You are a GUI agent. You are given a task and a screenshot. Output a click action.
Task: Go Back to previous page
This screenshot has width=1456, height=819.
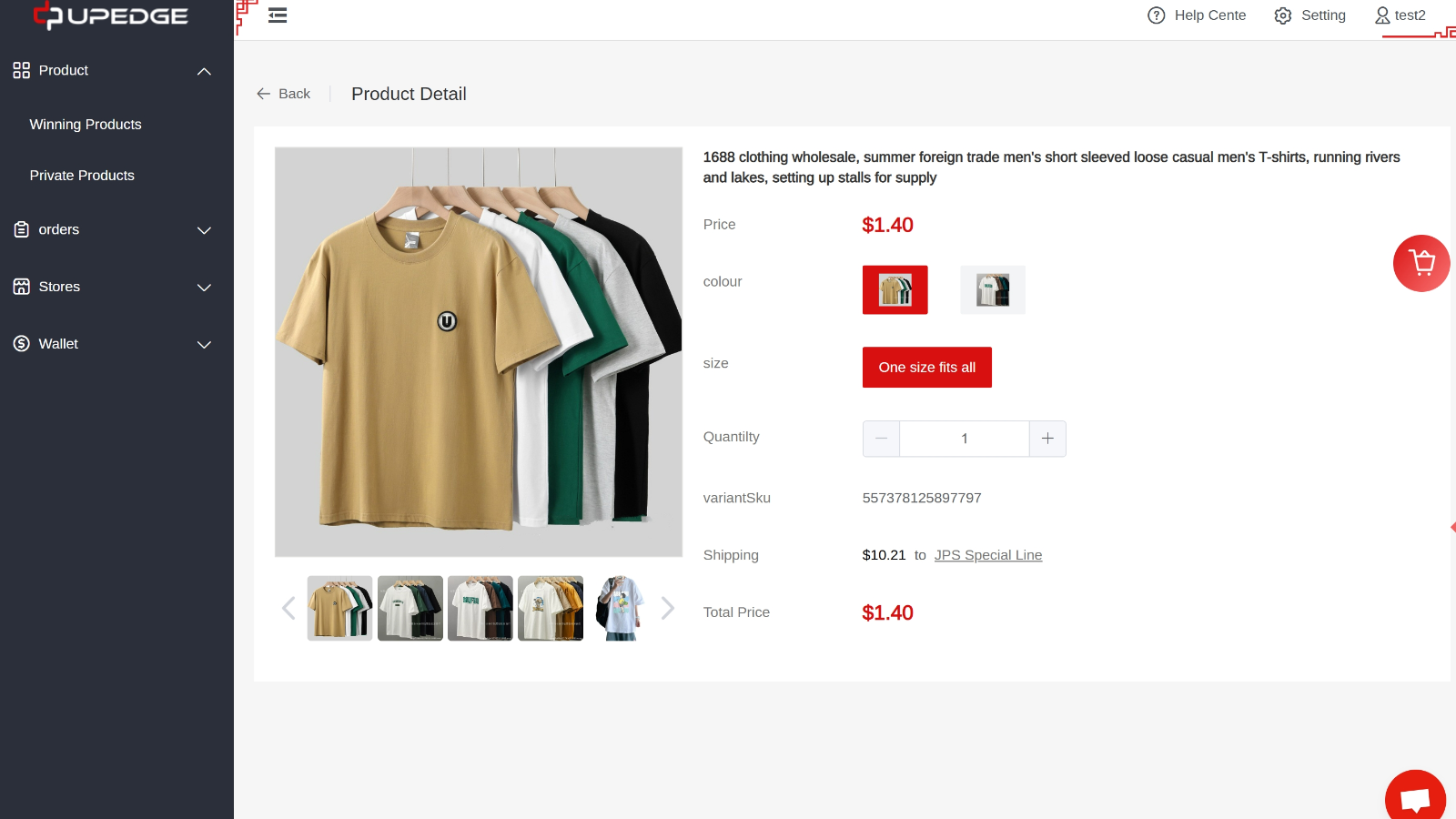tap(283, 94)
